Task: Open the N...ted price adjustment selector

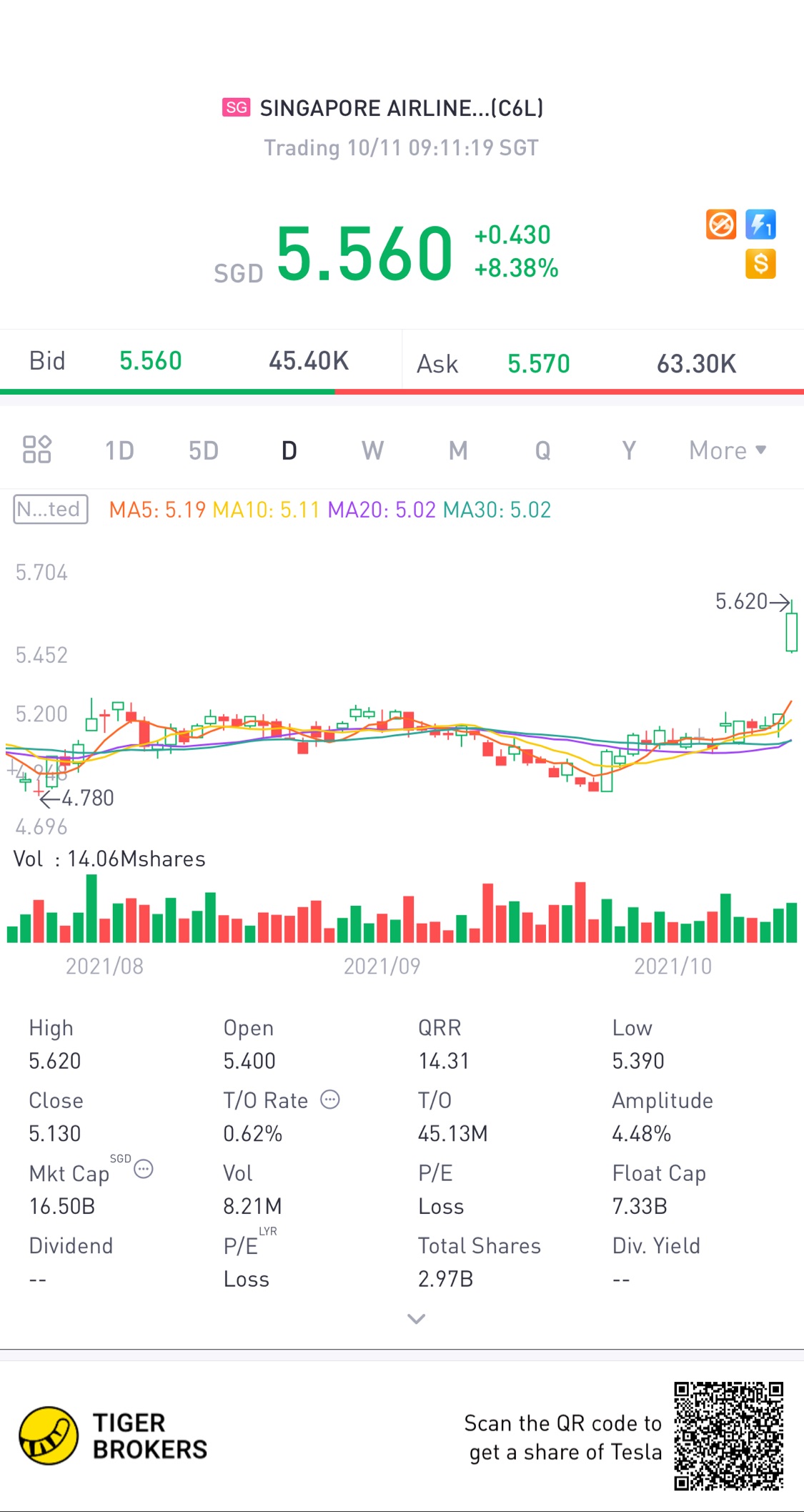Action: pyautogui.click(x=51, y=509)
